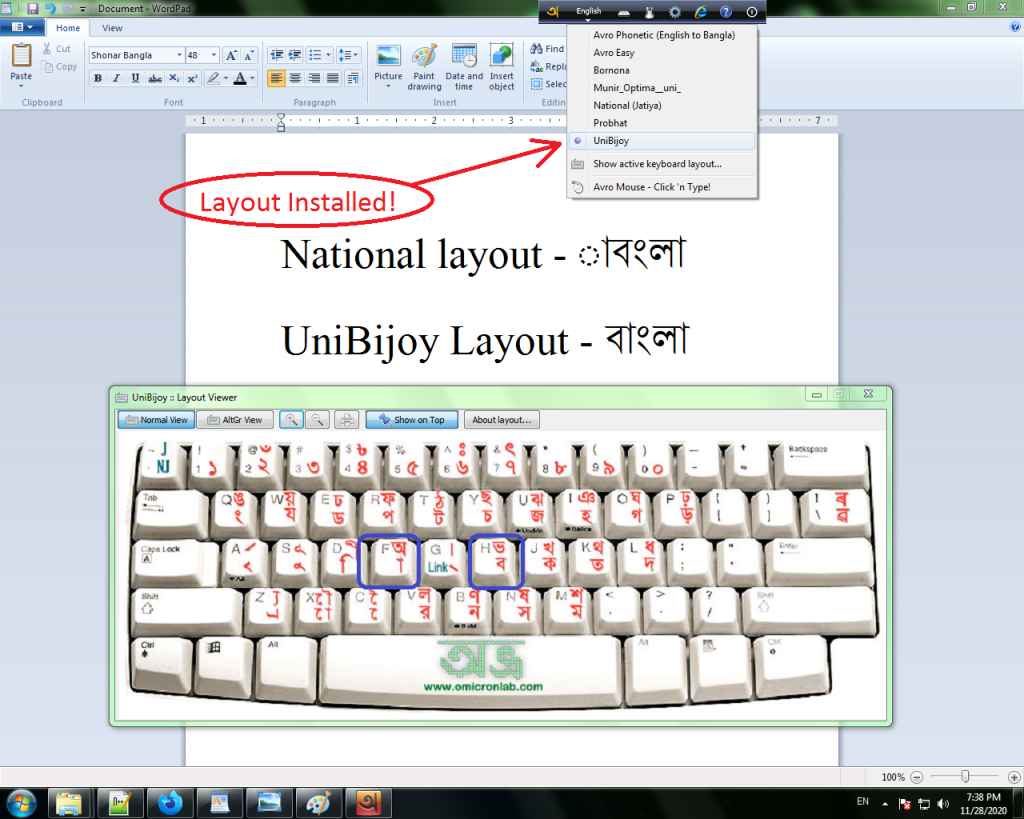Image resolution: width=1024 pixels, height=819 pixels.
Task: Click the zoom in magnifier in Layout Viewer
Action: tap(291, 420)
